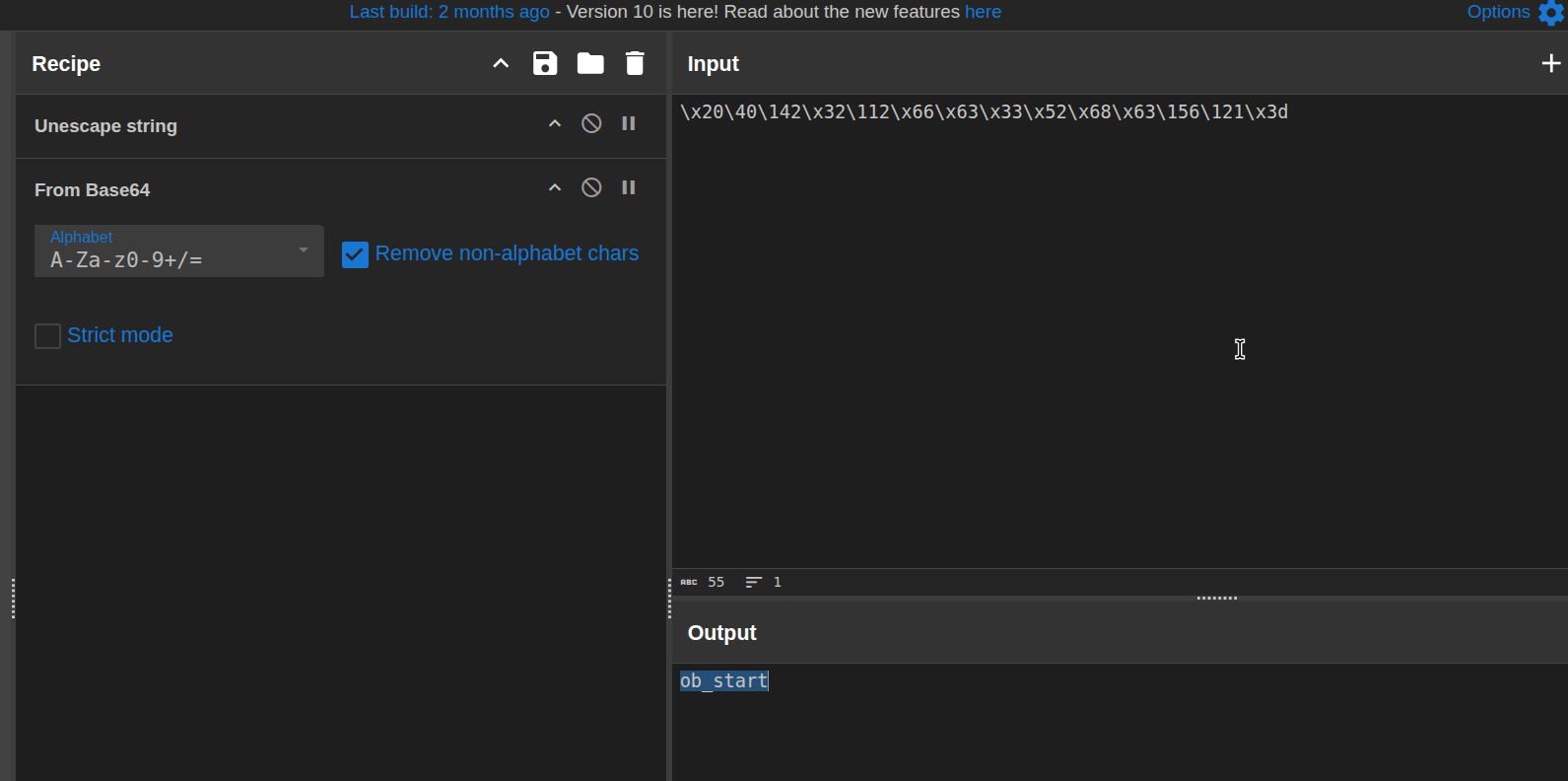Collapse the From Base64 operation
This screenshot has height=781, width=1568.
555,187
